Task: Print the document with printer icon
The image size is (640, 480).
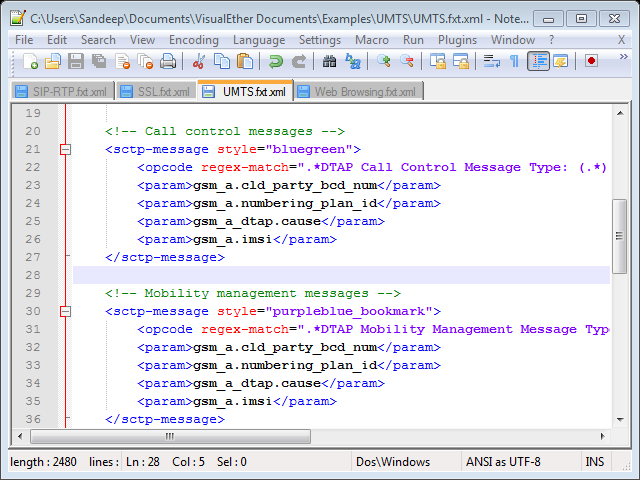Action: (168, 61)
